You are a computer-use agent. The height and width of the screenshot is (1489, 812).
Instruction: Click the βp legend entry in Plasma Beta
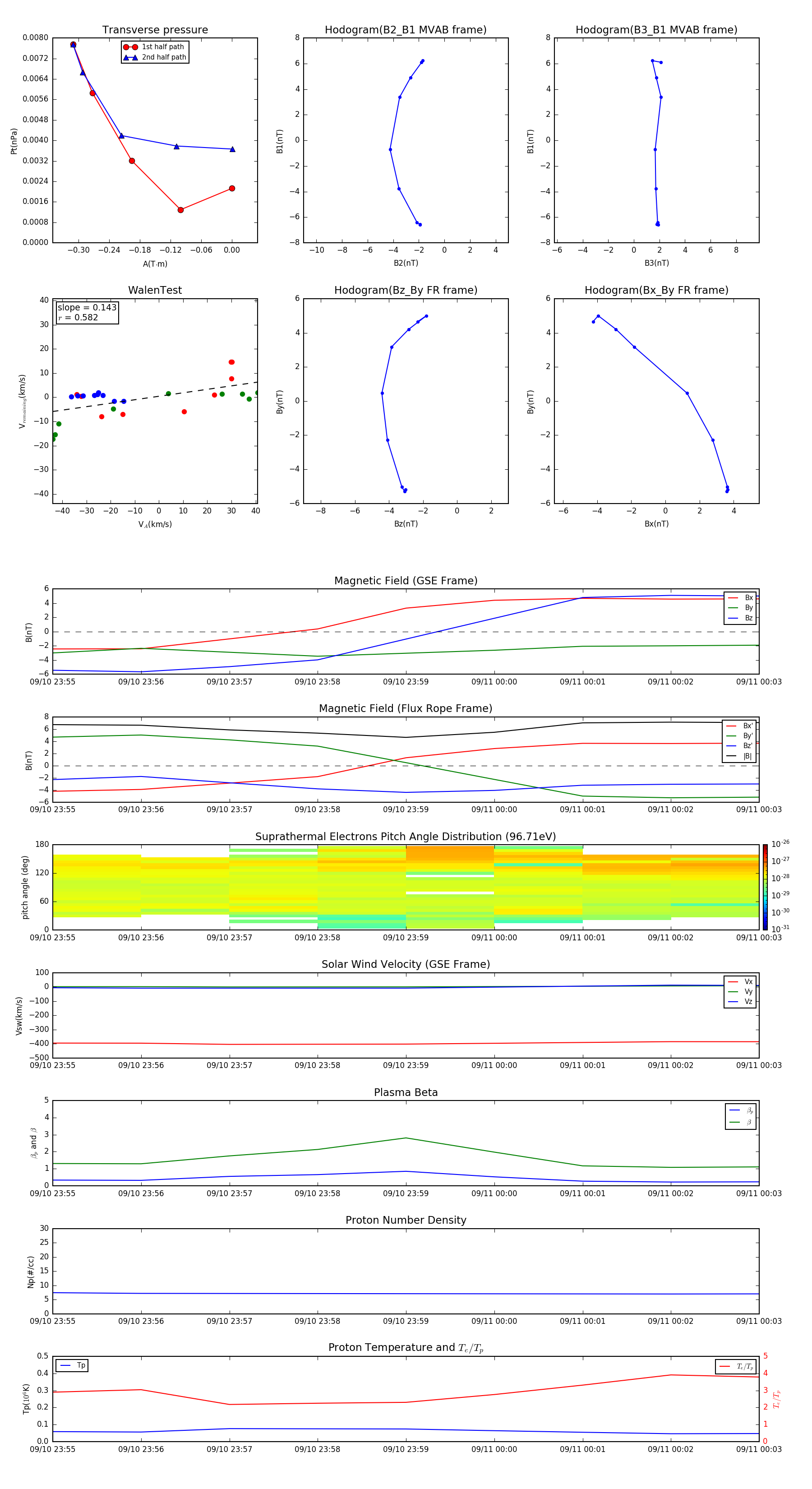click(x=741, y=1110)
